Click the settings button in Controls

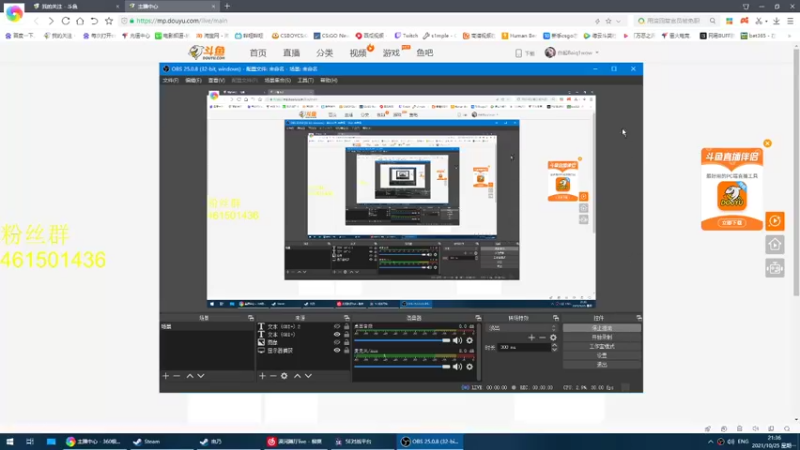(602, 356)
